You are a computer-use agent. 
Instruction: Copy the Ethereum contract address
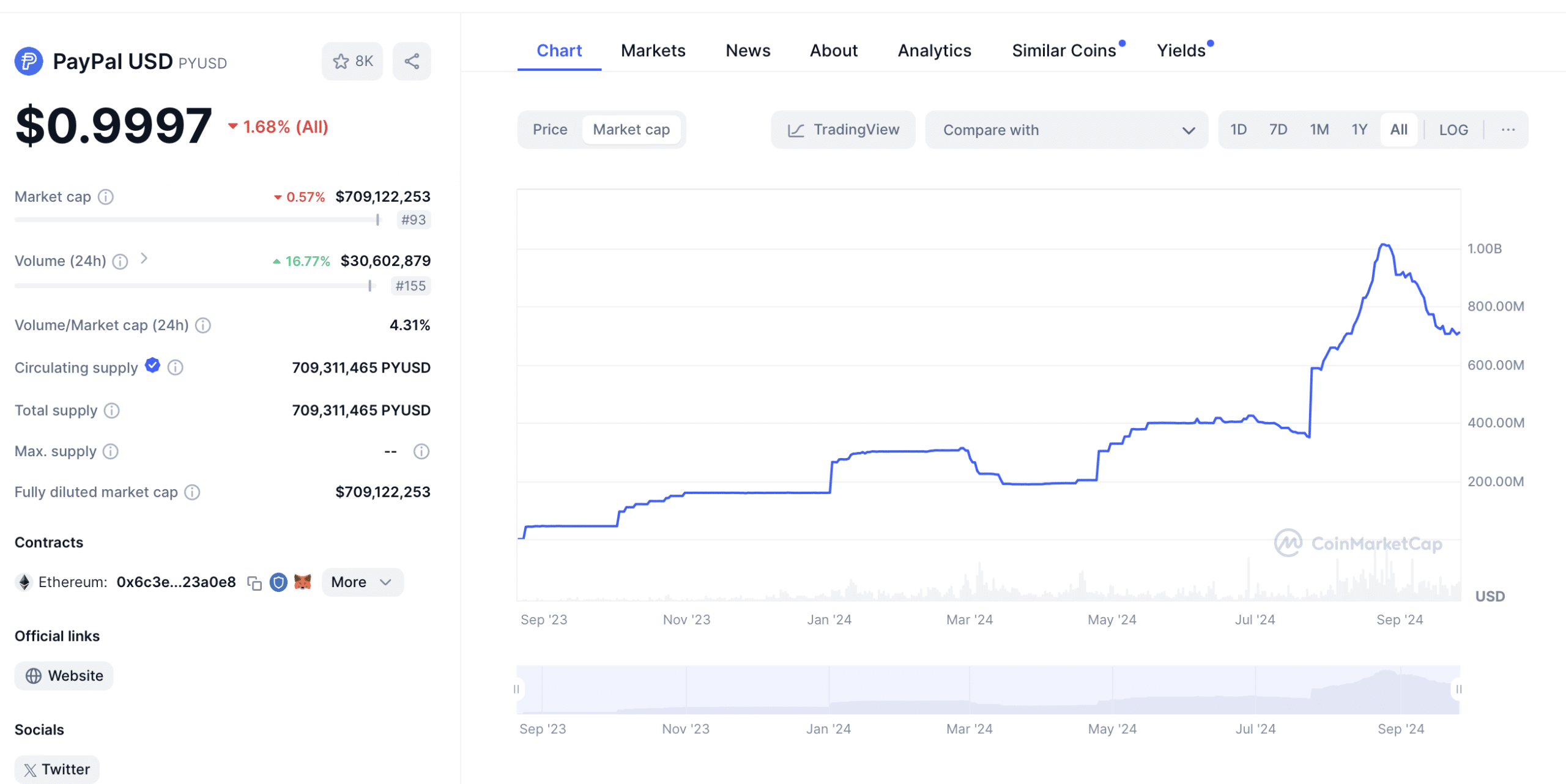[x=254, y=583]
